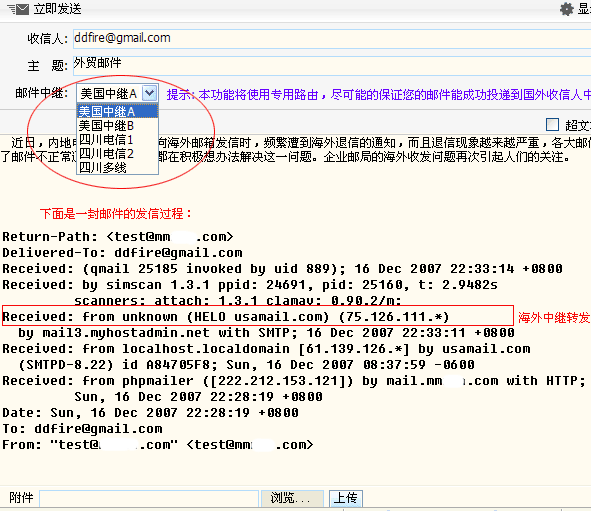Click the red-boxed Received usamail.com header line
Image resolution: width=591 pixels, height=511 pixels.
click(258, 316)
